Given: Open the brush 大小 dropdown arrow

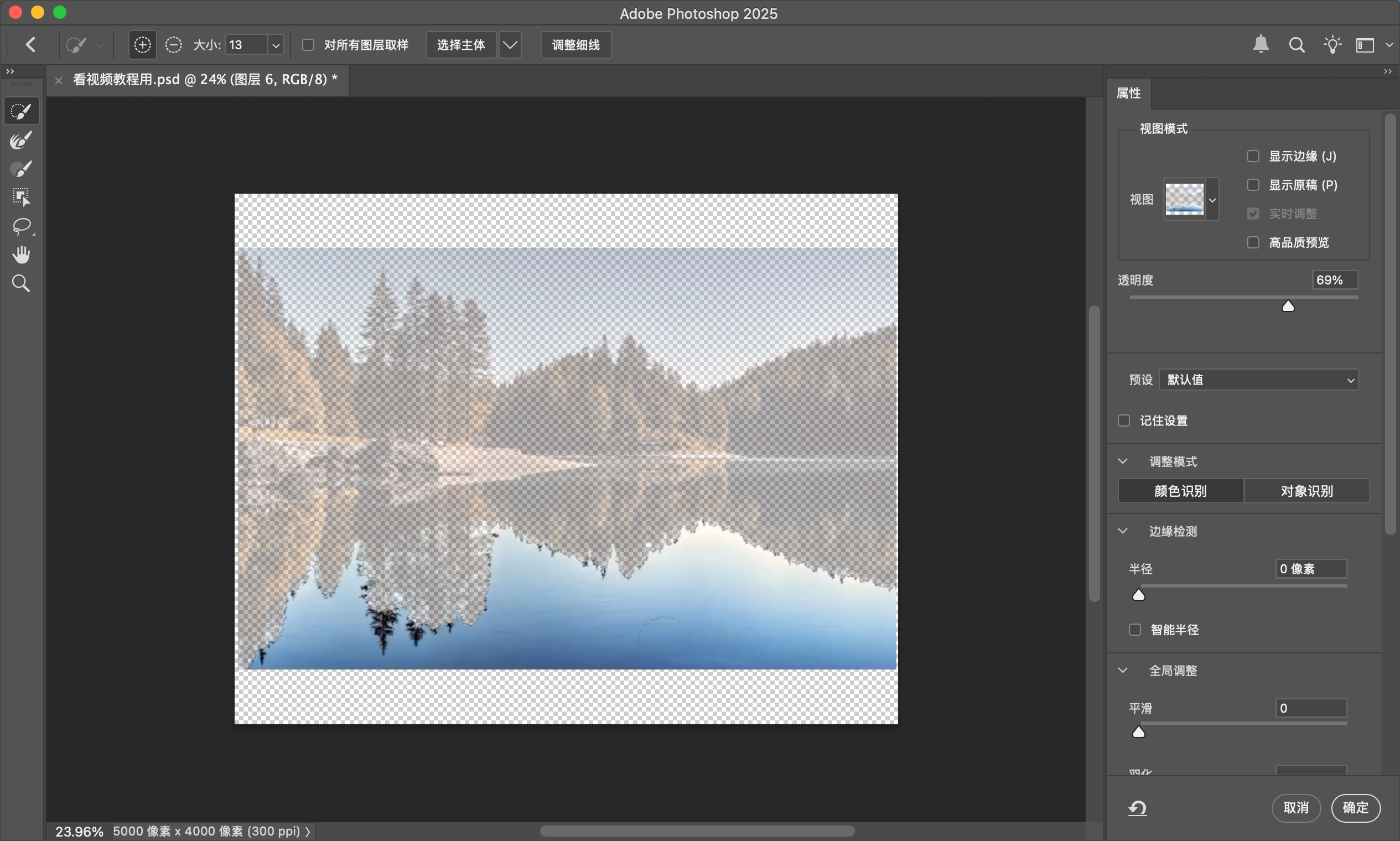Looking at the screenshot, I should [x=276, y=45].
